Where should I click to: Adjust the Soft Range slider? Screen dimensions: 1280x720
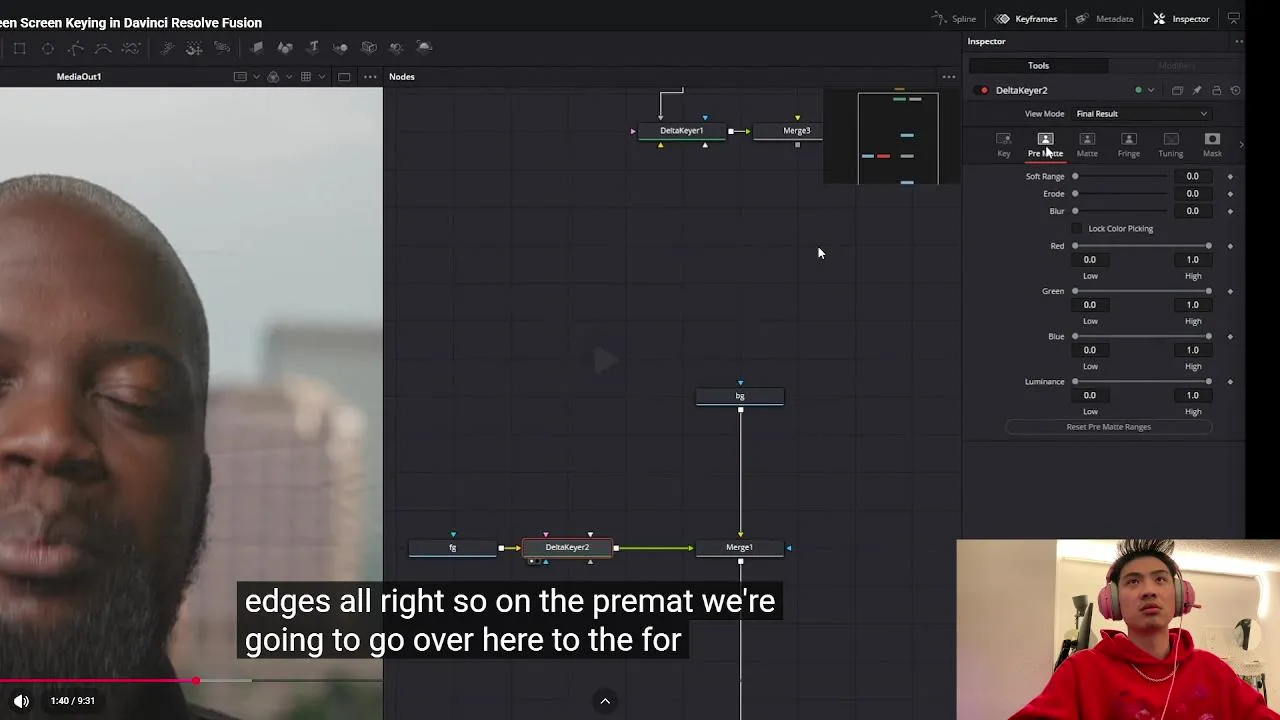click(x=1121, y=177)
